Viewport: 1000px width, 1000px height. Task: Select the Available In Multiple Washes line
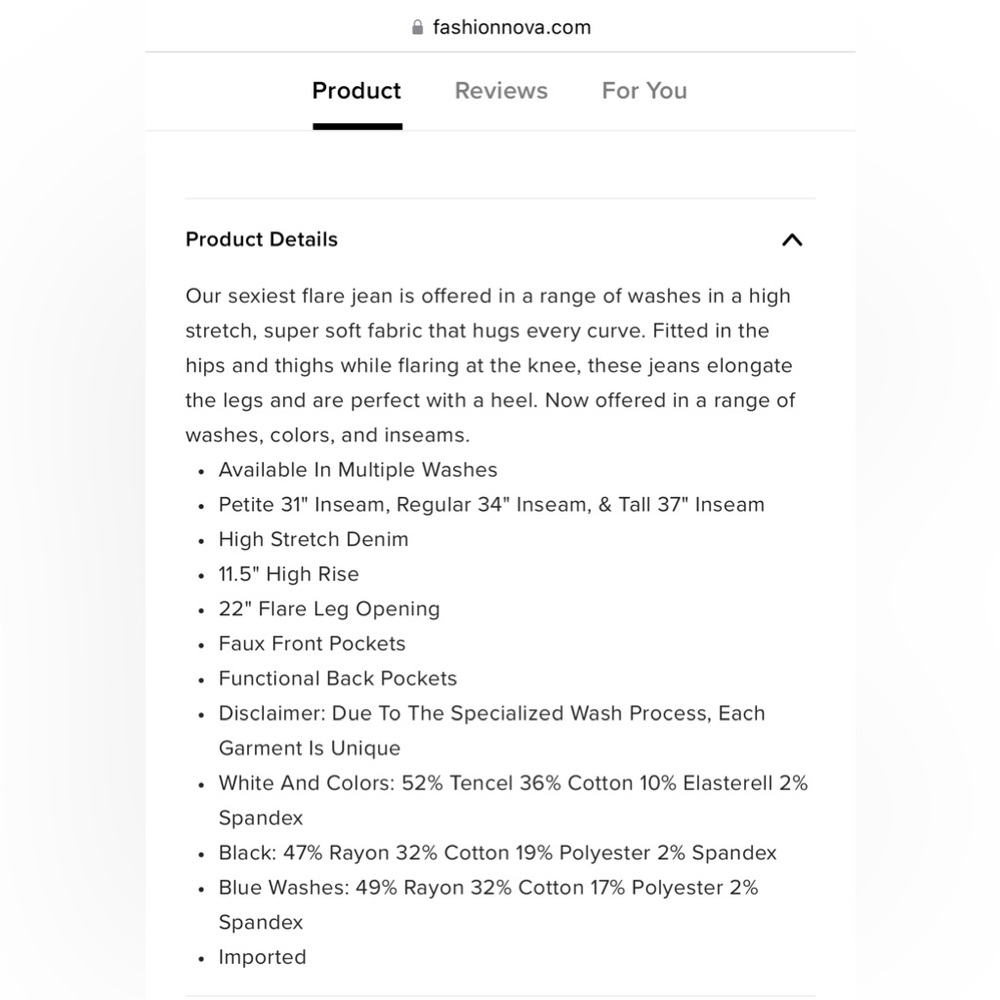[x=357, y=470]
